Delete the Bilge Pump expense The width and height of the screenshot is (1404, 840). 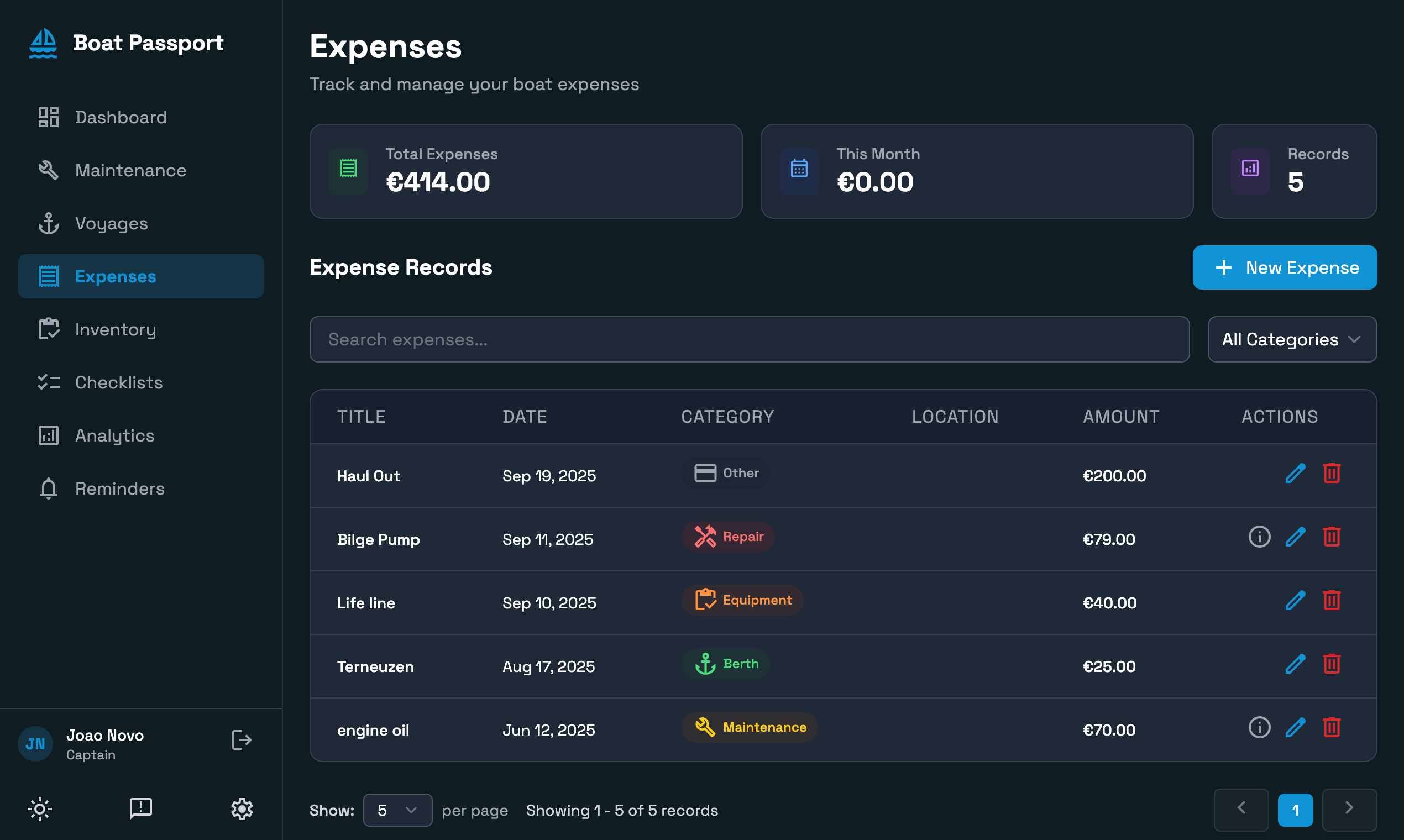(1332, 537)
